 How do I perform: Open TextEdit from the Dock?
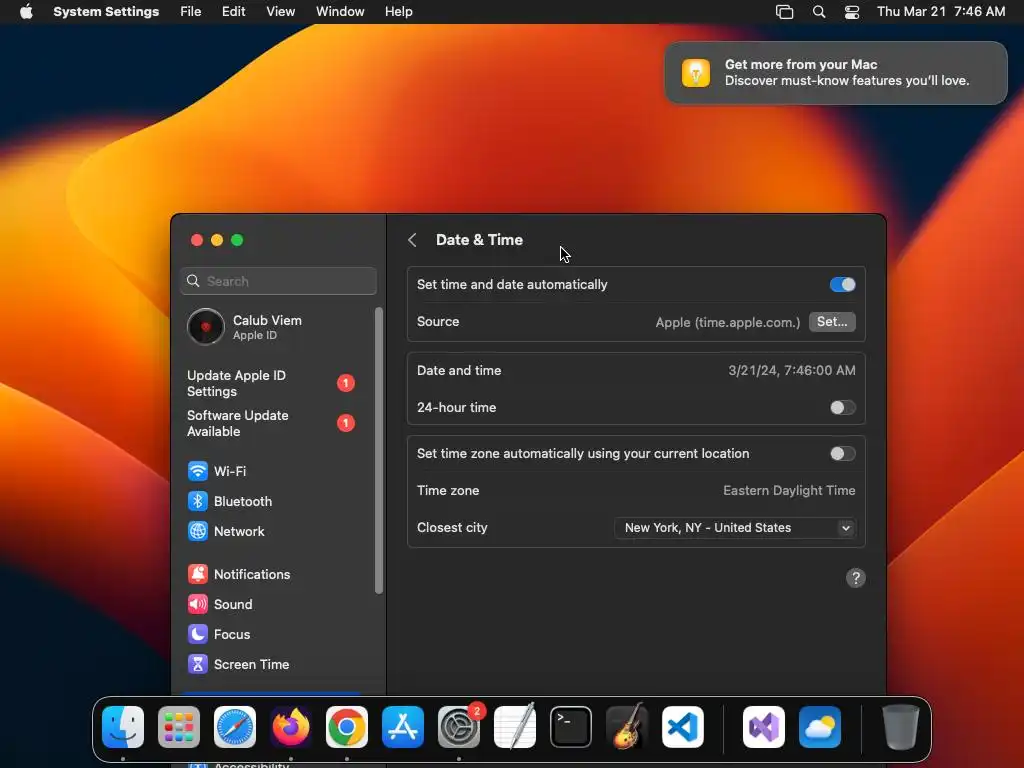pyautogui.click(x=515, y=727)
